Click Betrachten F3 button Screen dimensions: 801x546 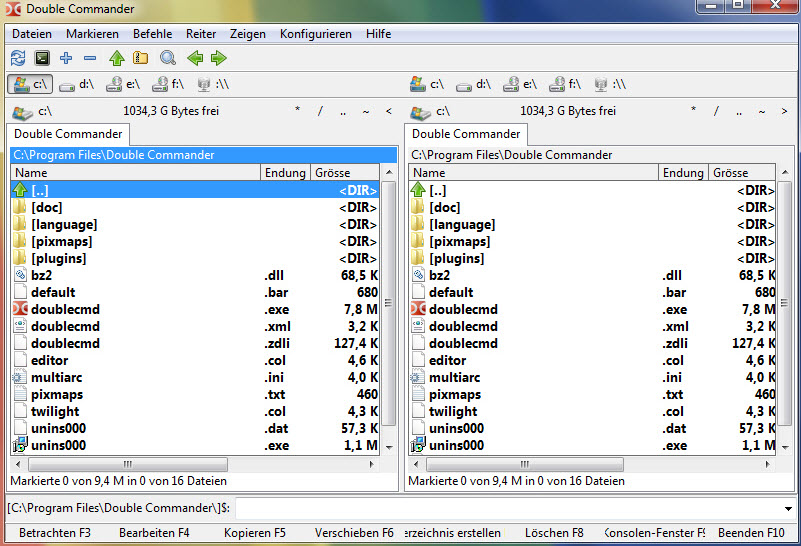[55, 533]
